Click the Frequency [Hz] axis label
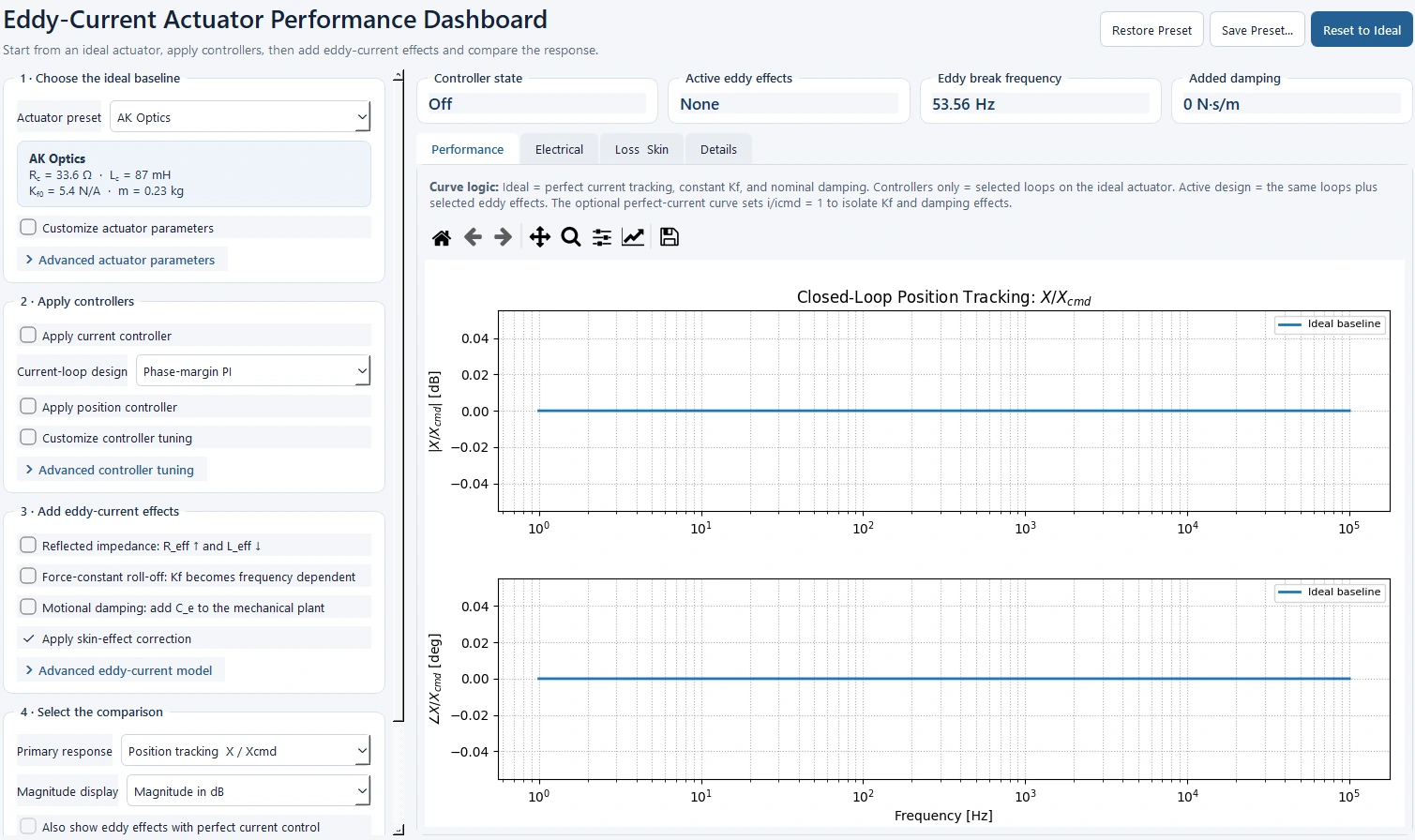 pyautogui.click(x=943, y=816)
